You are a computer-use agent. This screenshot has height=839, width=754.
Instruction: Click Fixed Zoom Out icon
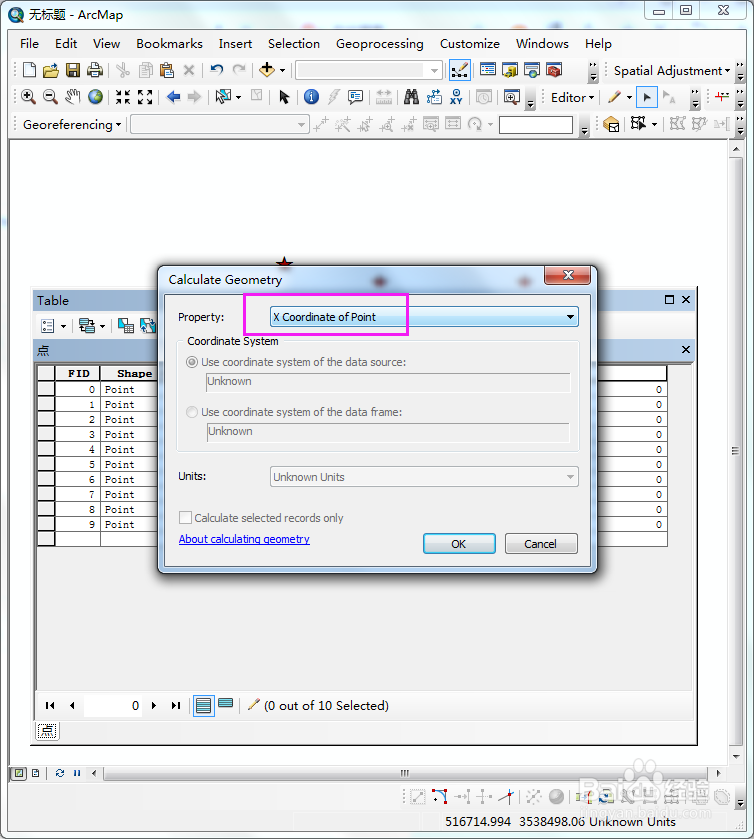pos(145,97)
